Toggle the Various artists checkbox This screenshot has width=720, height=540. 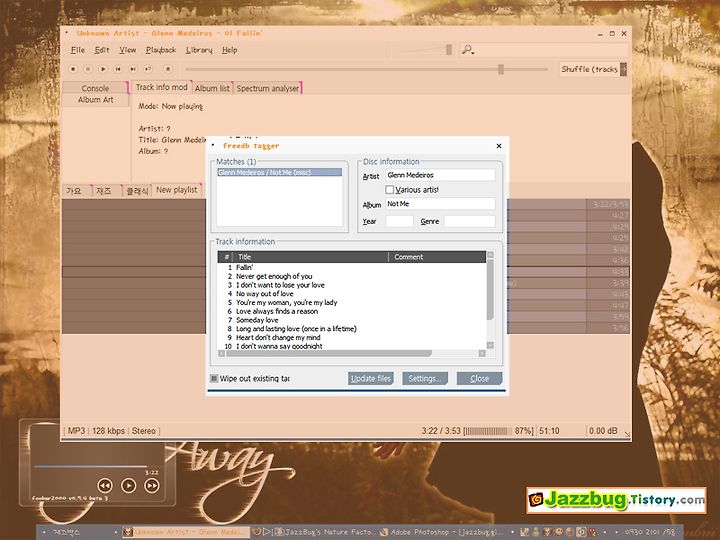point(389,190)
